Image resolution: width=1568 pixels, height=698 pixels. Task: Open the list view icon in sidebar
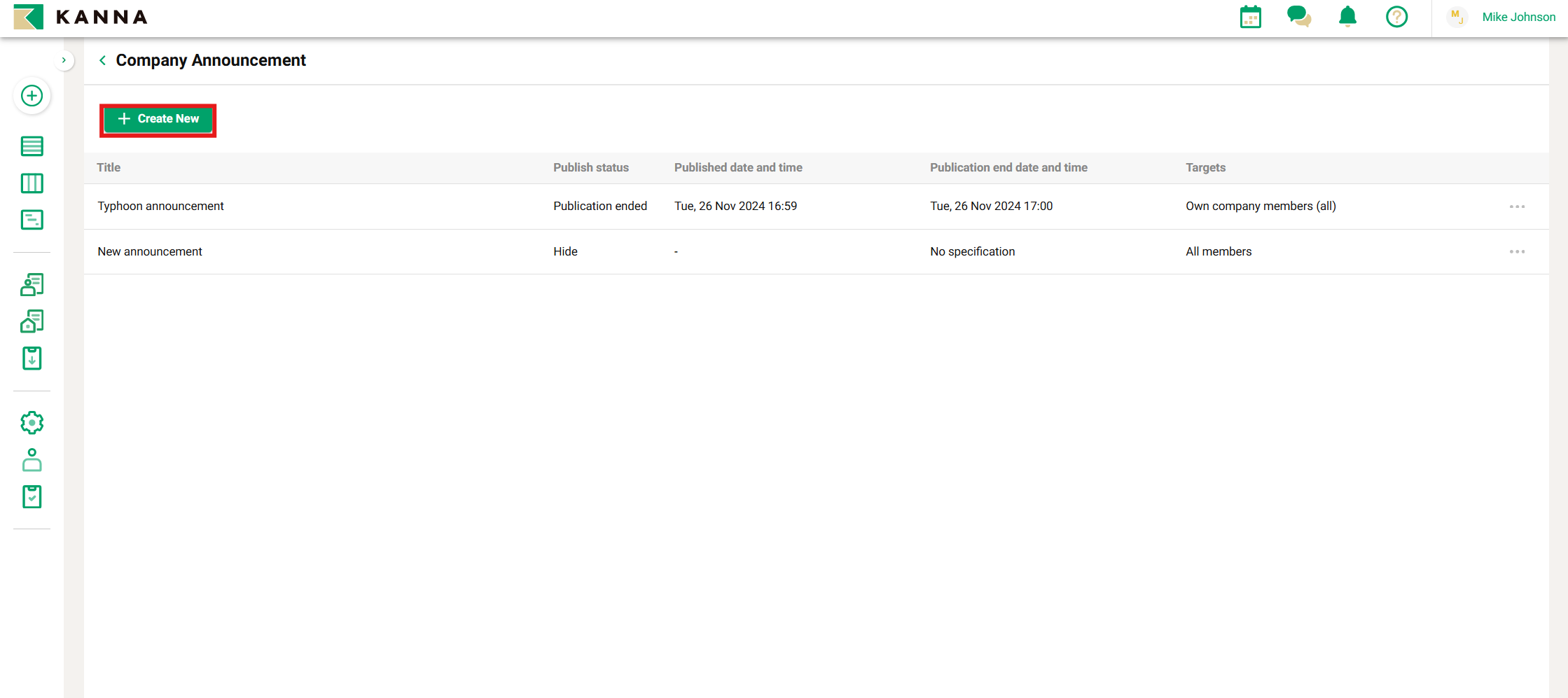(x=32, y=146)
